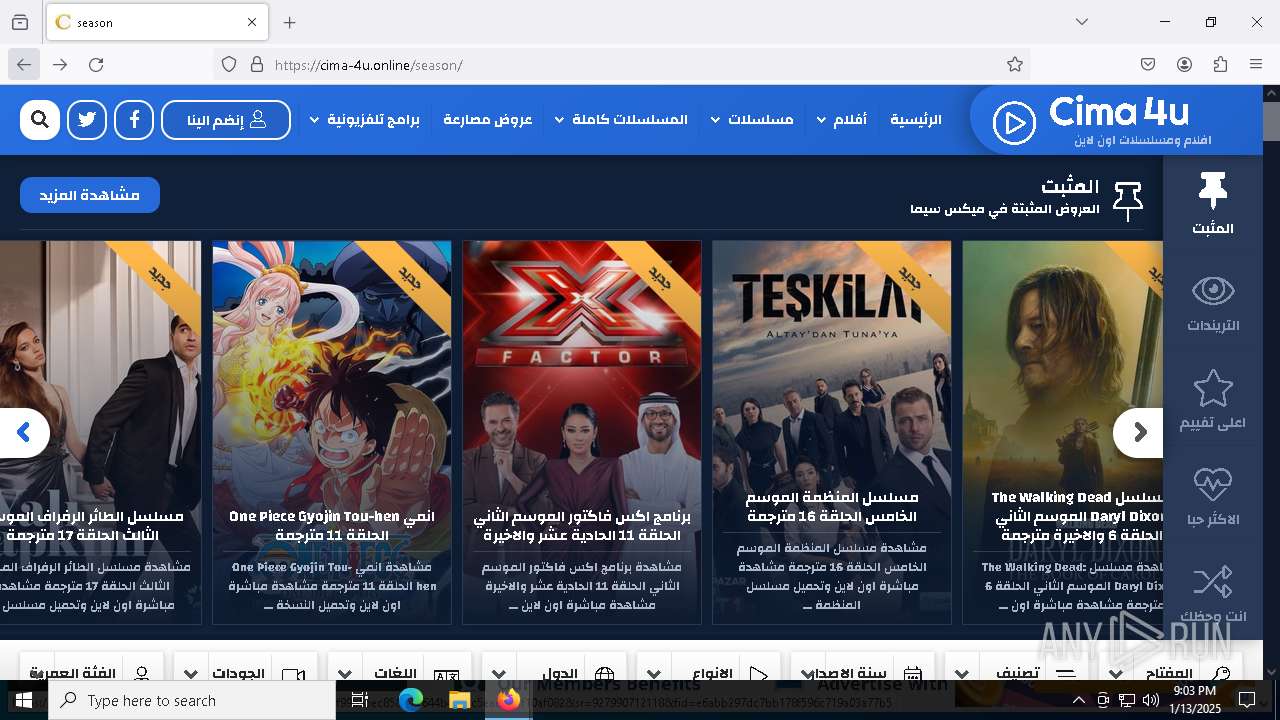Open the الطائر الرفراف episode 17 card
The height and width of the screenshot is (720, 1280).
(100, 432)
